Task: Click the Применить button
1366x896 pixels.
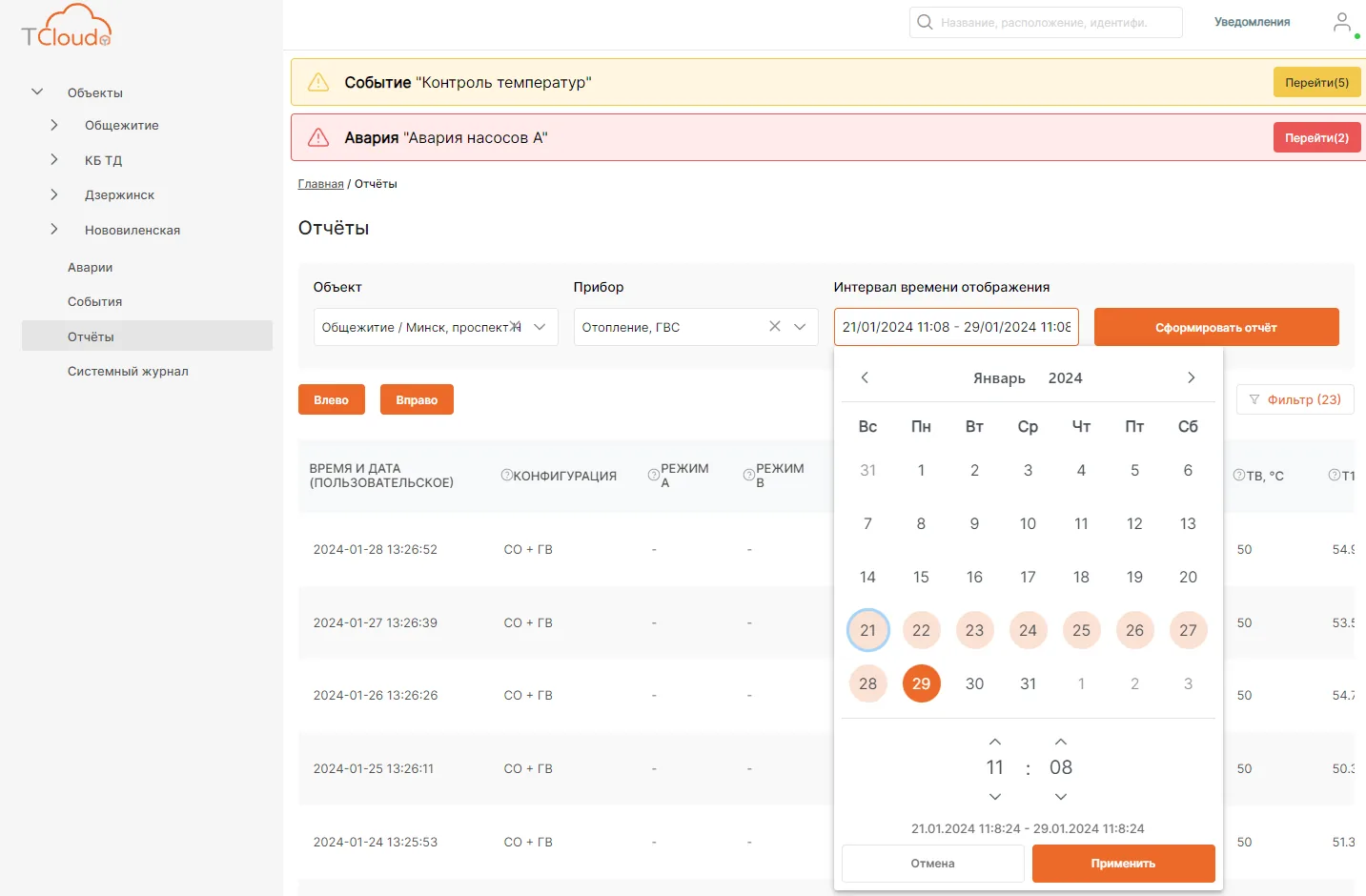Action: point(1123,864)
